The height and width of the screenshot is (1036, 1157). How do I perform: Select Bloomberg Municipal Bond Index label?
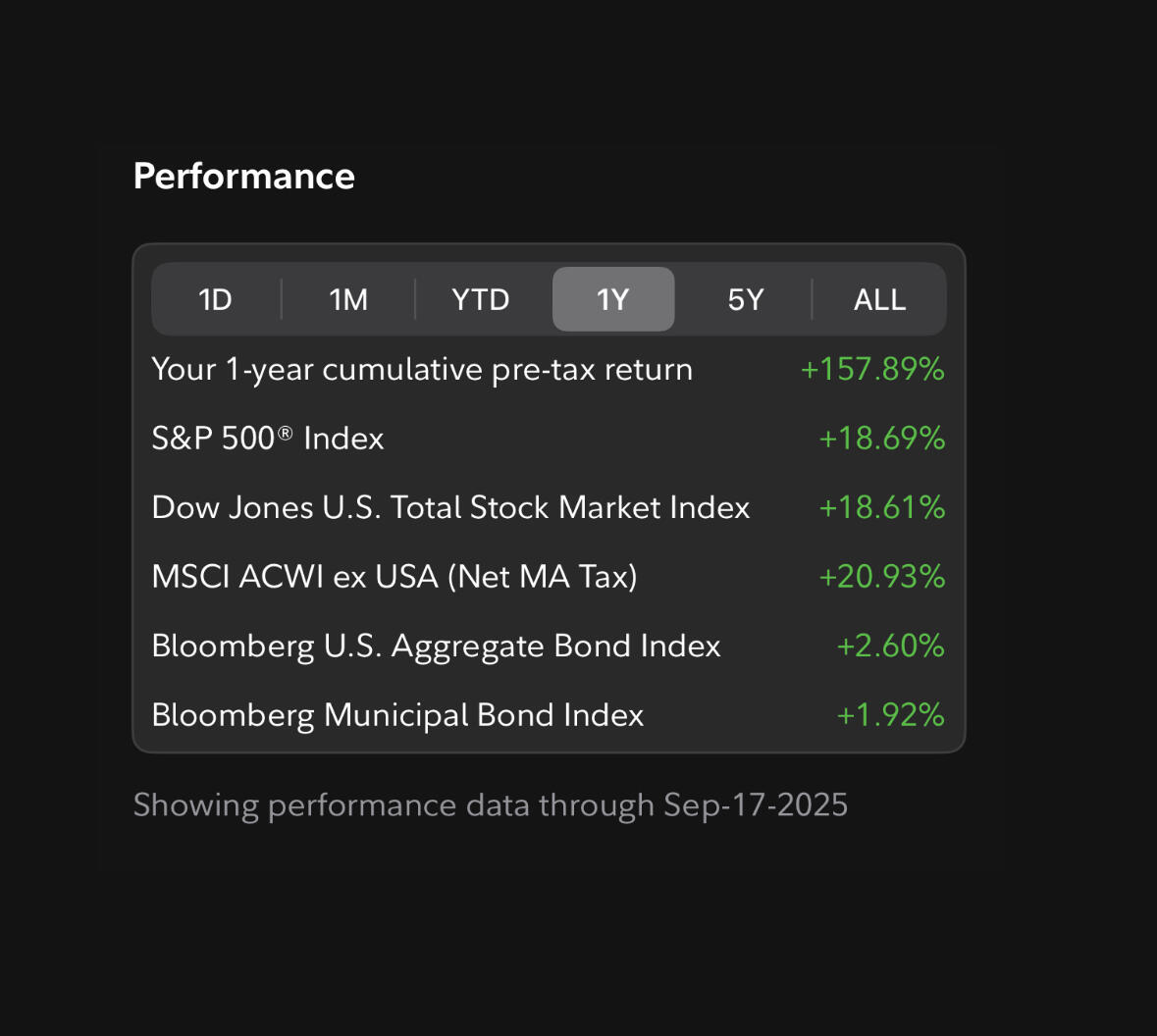click(397, 715)
